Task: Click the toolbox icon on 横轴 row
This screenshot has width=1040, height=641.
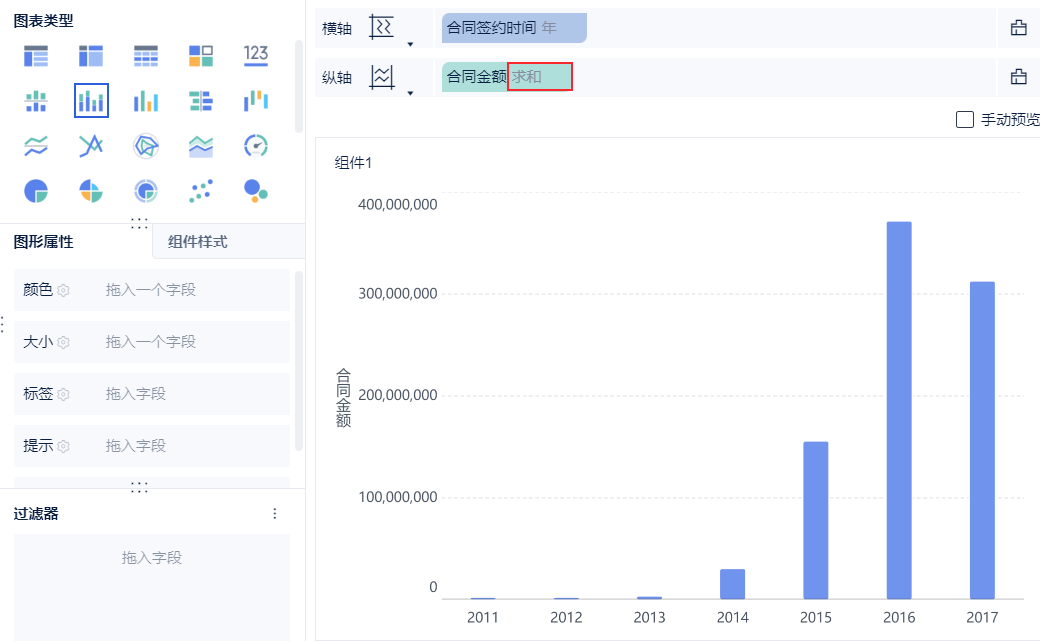Action: click(x=1019, y=28)
